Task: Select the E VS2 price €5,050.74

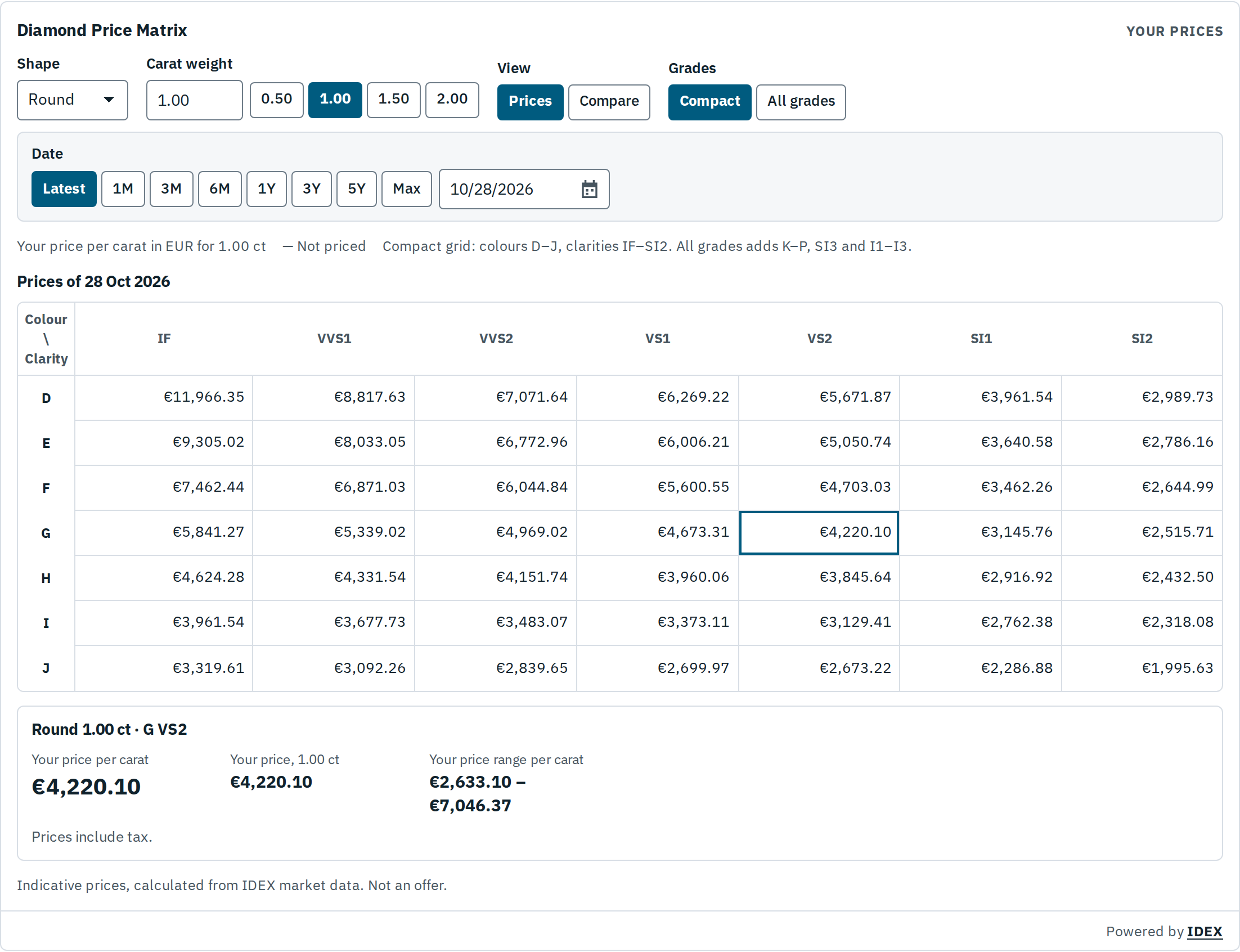Action: pos(819,442)
